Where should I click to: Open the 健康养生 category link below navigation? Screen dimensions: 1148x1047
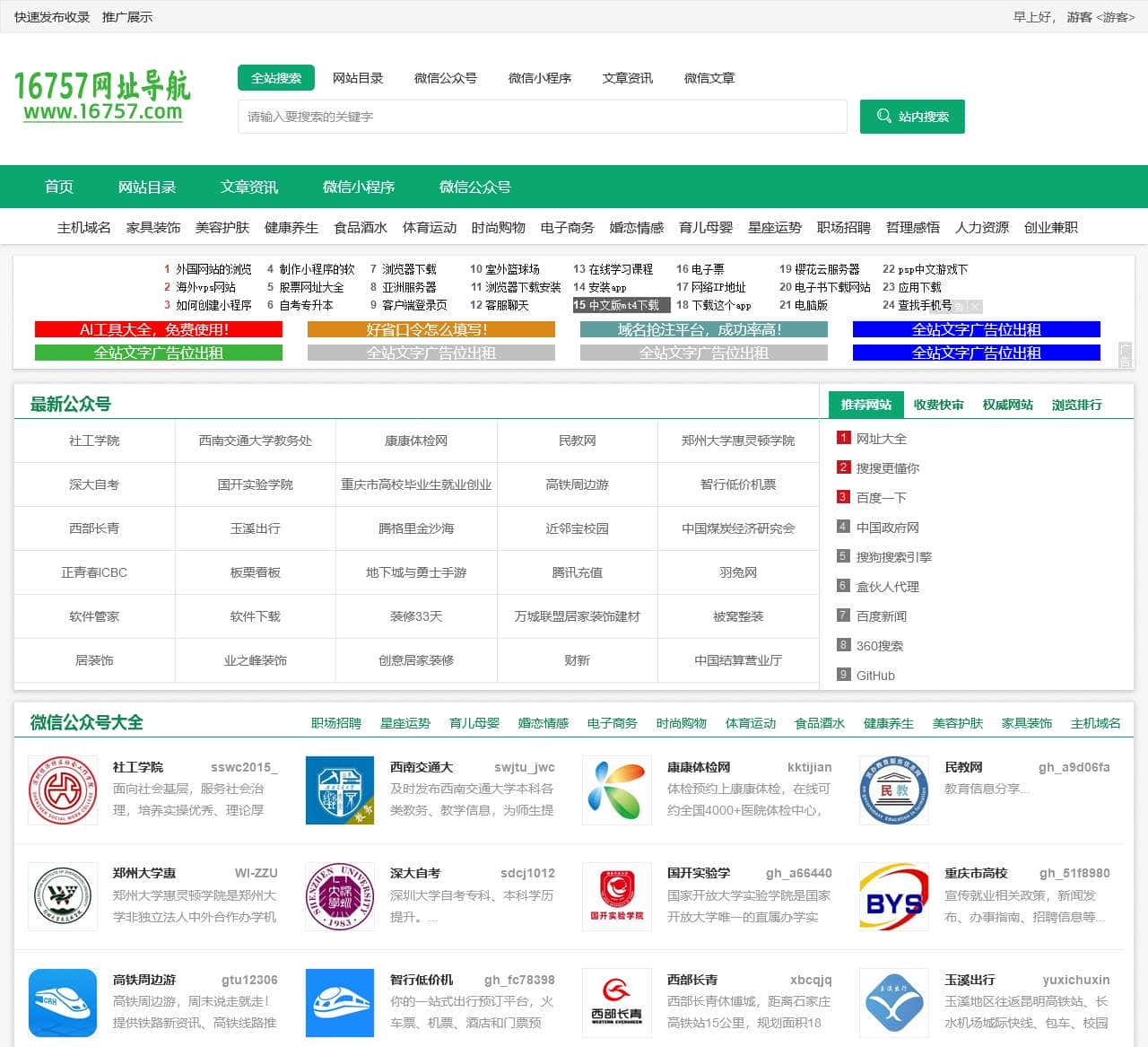point(291,227)
